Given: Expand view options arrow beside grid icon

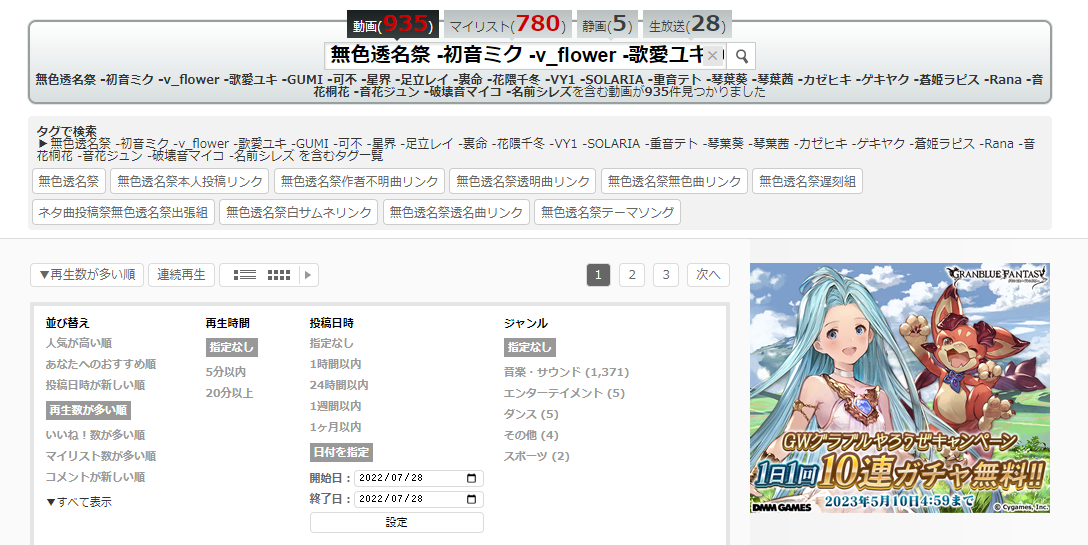Looking at the screenshot, I should (308, 275).
